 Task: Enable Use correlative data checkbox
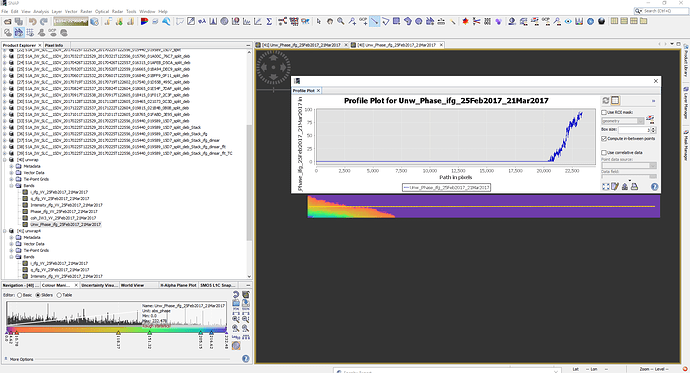(x=604, y=153)
